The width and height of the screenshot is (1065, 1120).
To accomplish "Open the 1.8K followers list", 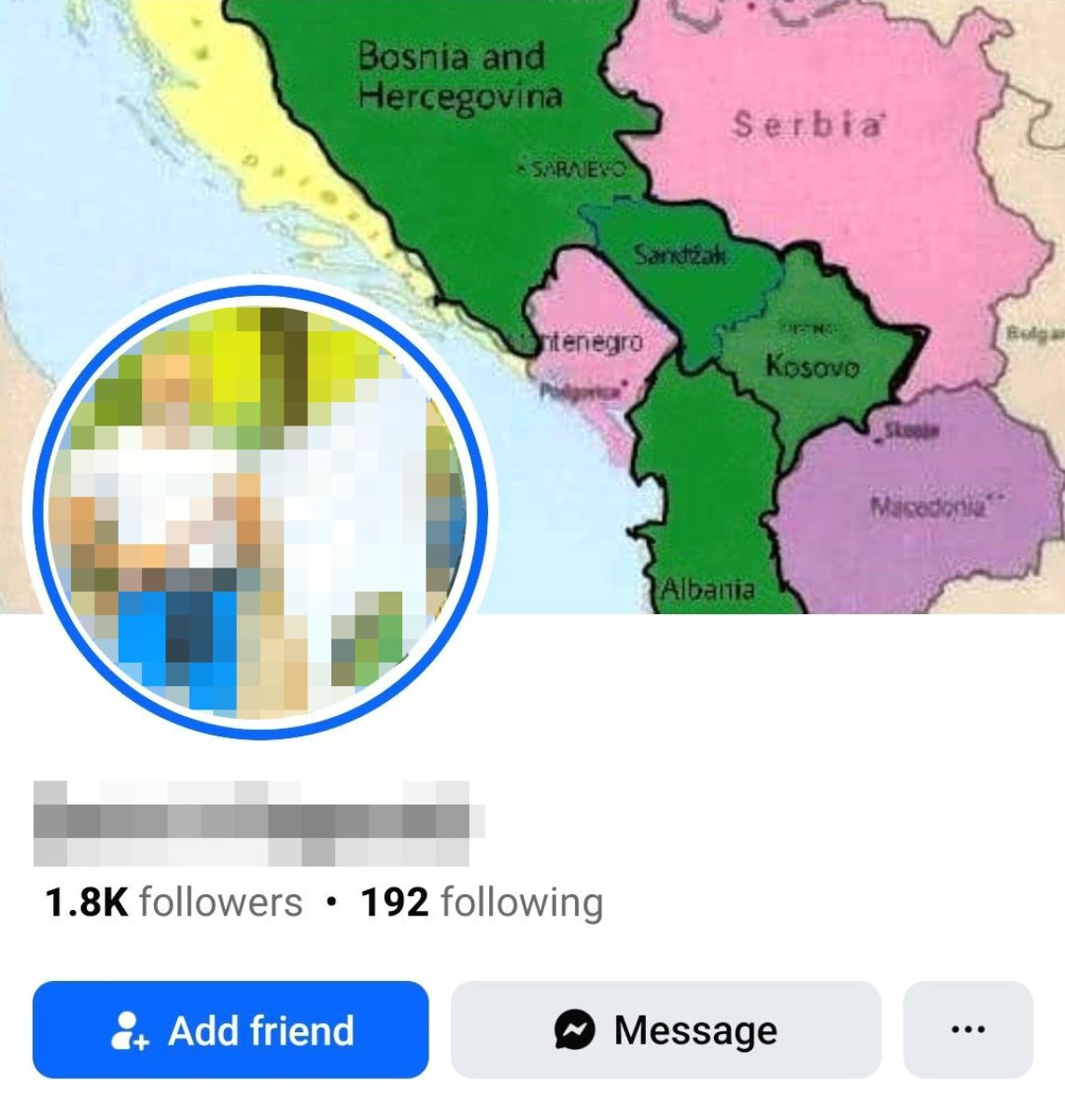I will [x=174, y=903].
